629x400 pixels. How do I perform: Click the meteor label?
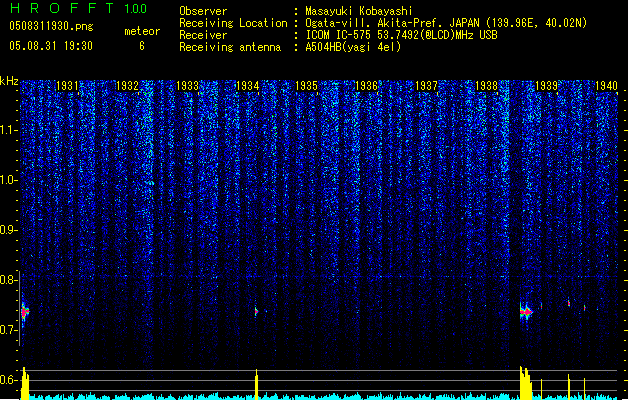click(x=142, y=31)
